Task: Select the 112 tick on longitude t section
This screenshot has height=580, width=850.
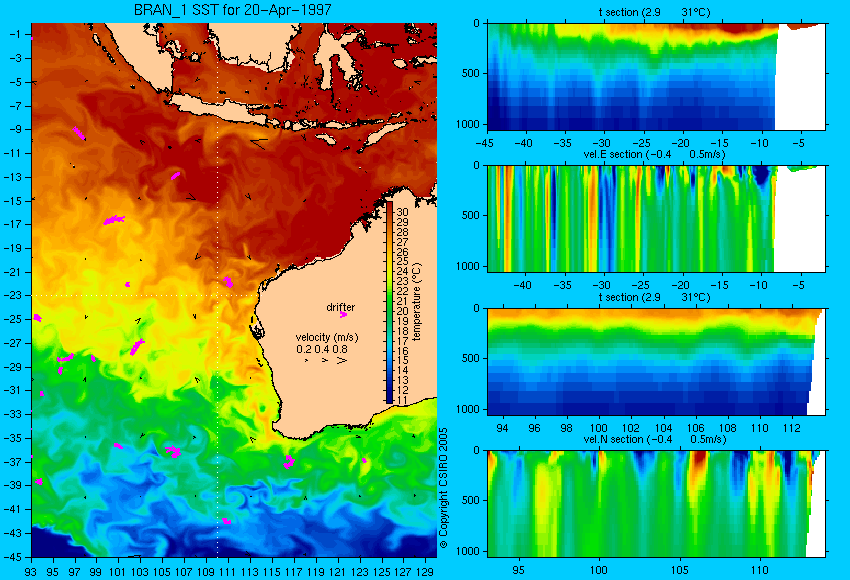Action: [792, 428]
